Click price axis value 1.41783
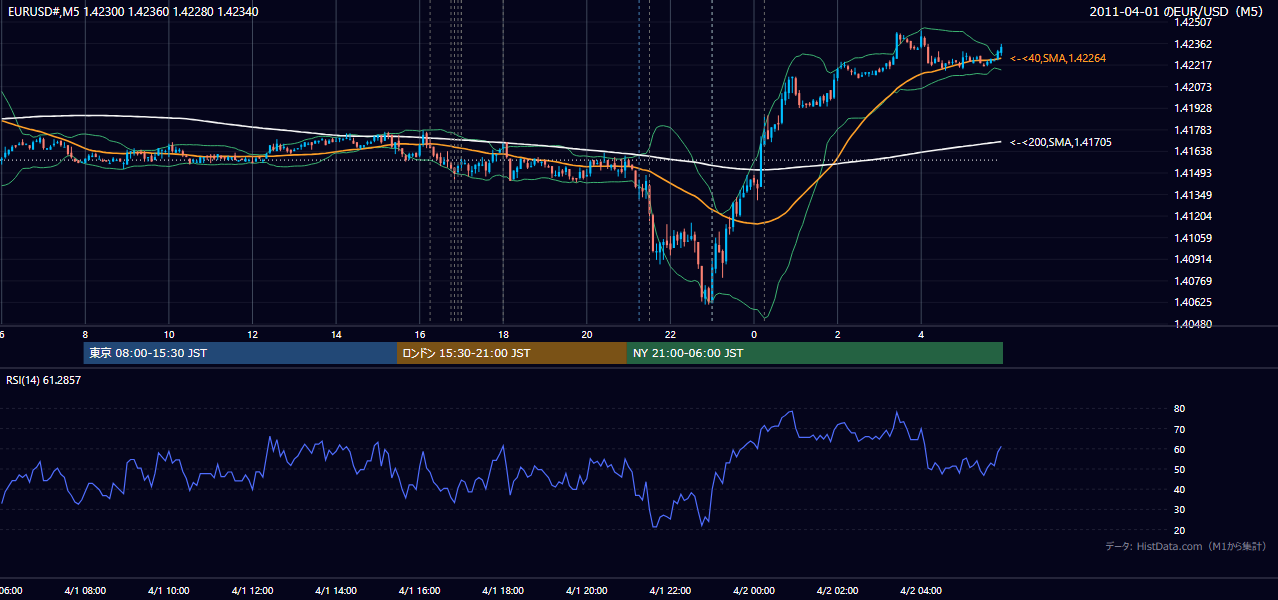The width and height of the screenshot is (1278, 600). pos(1193,130)
